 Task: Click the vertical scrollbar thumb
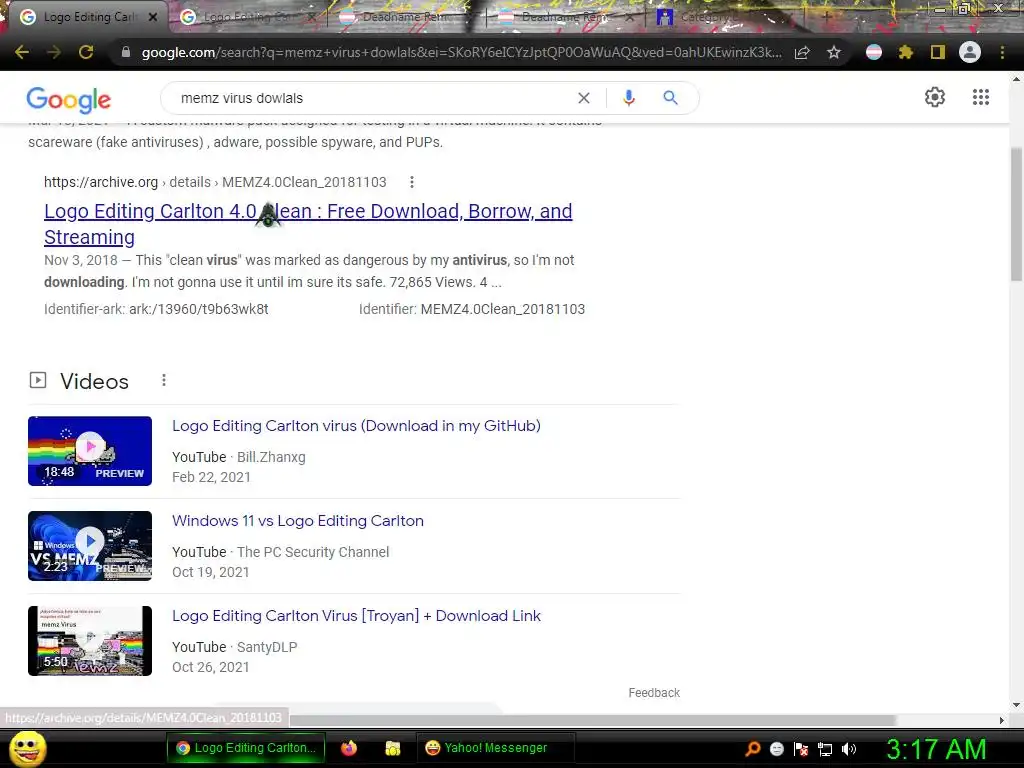point(1016,214)
